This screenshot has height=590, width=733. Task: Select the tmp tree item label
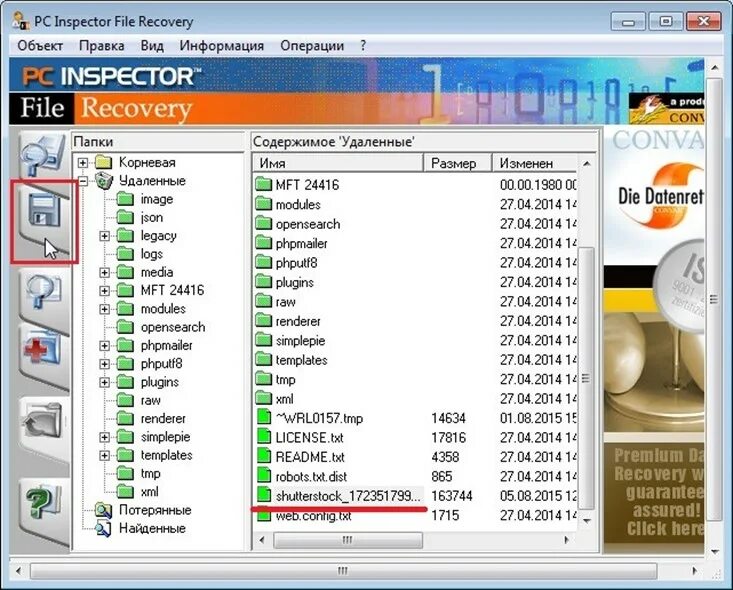click(151, 474)
